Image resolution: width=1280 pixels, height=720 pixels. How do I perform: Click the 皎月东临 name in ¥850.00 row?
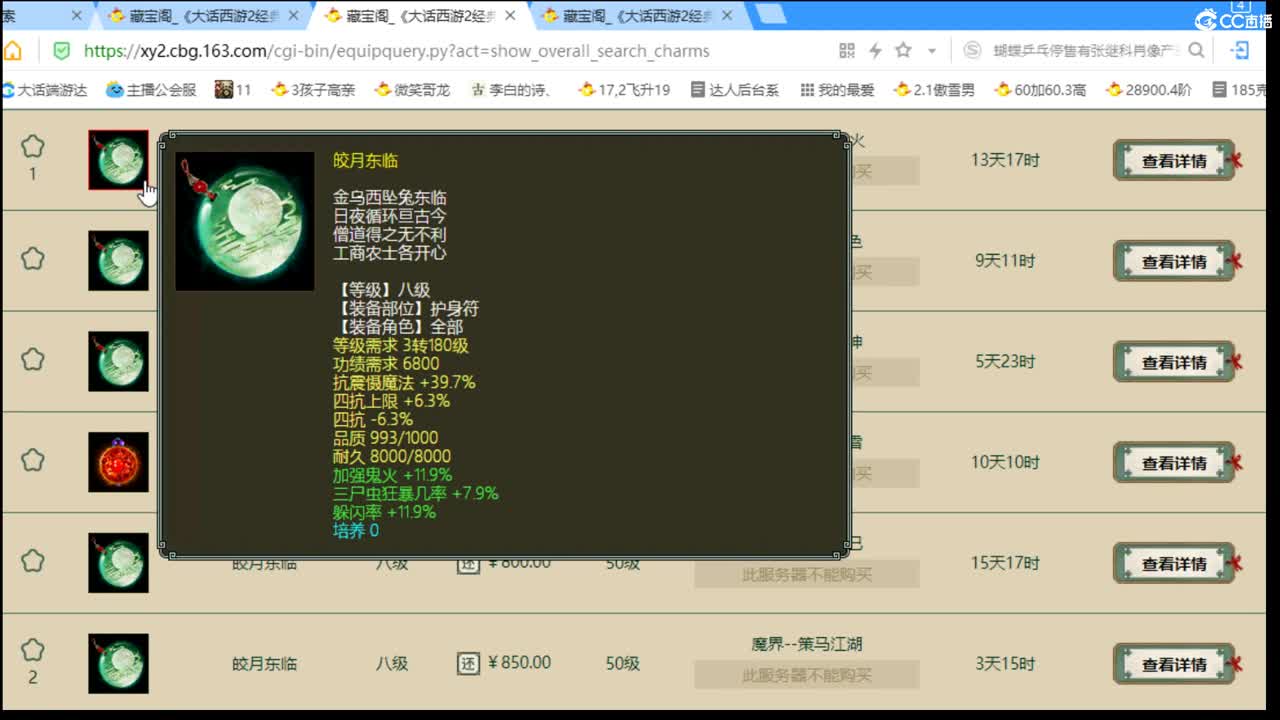click(265, 664)
